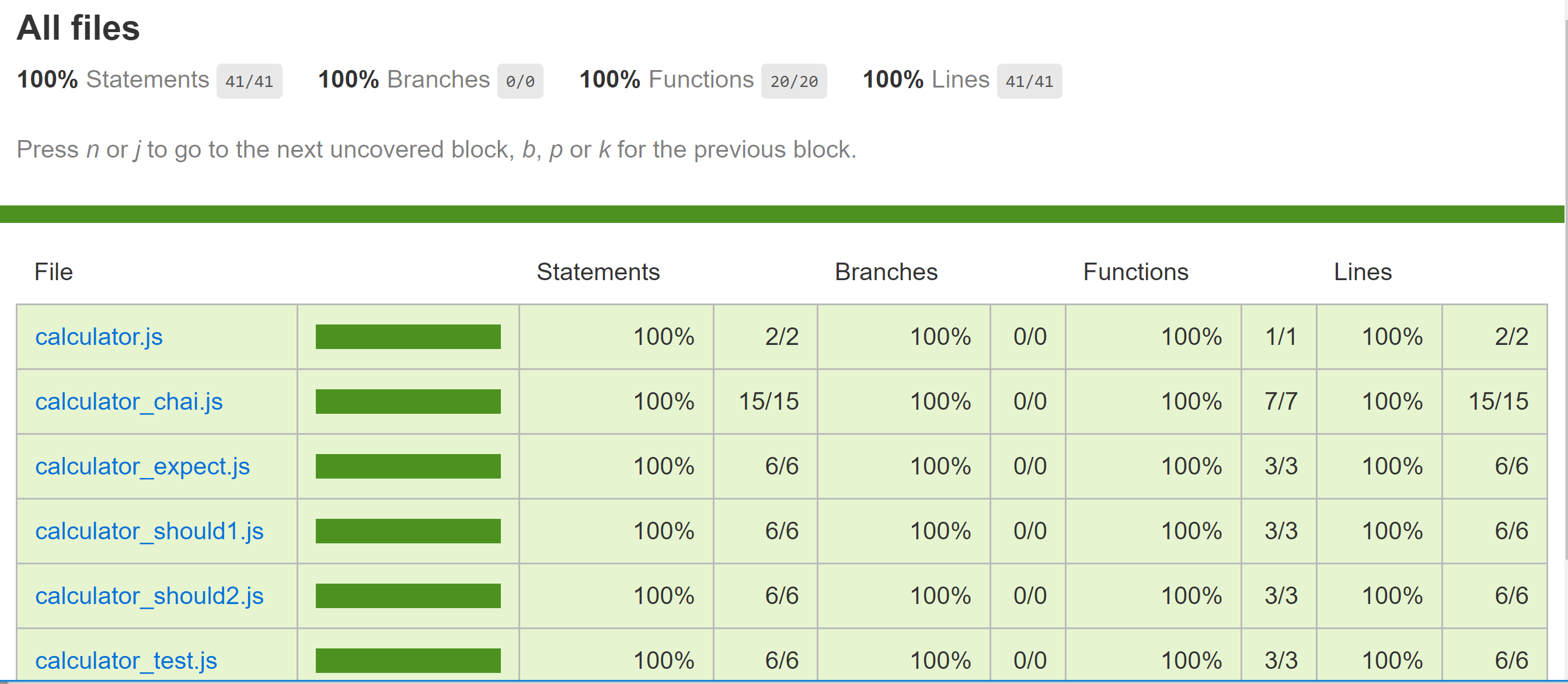Click the 41/41 Lines summary badge
This screenshot has height=684, width=1568.
click(1029, 81)
